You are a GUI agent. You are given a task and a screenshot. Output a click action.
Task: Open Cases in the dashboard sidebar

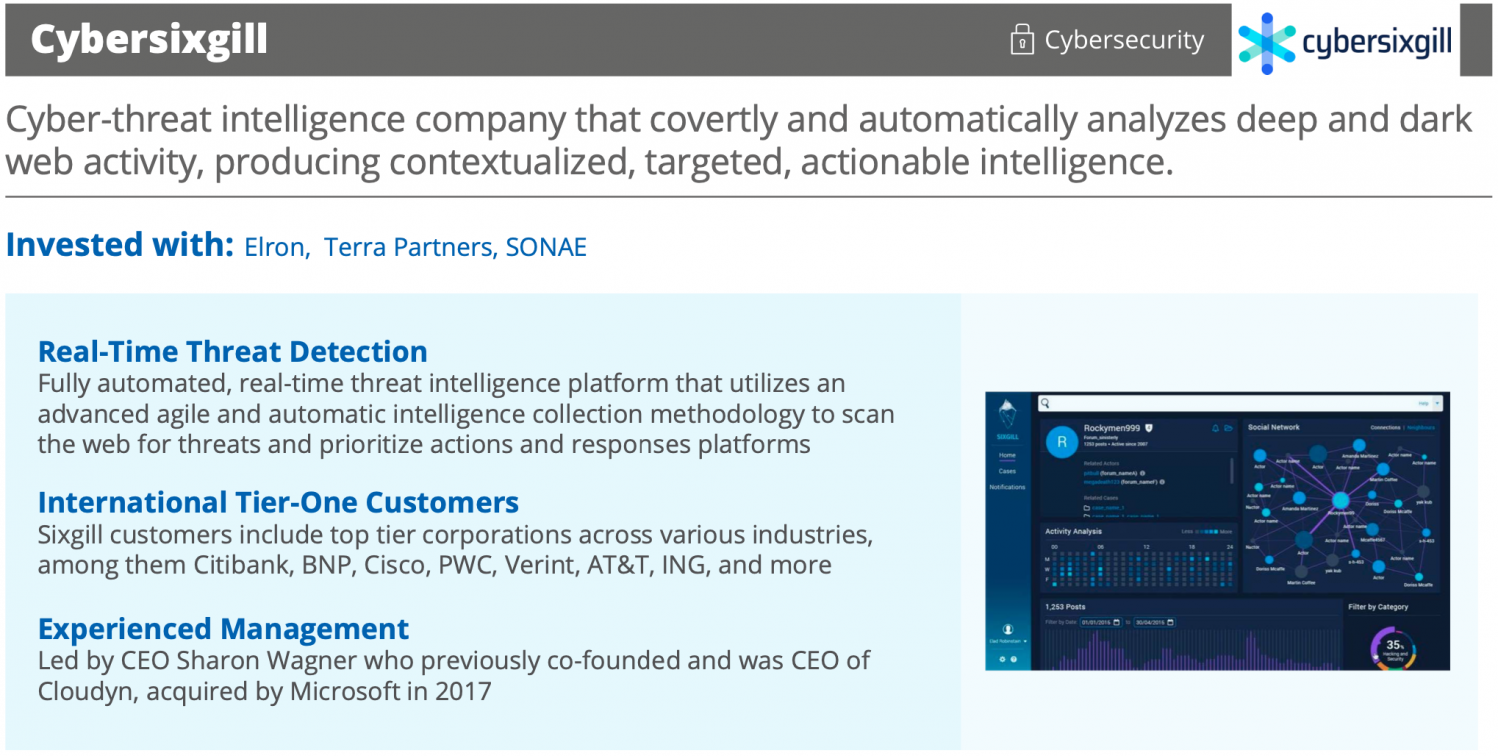[x=1007, y=471]
